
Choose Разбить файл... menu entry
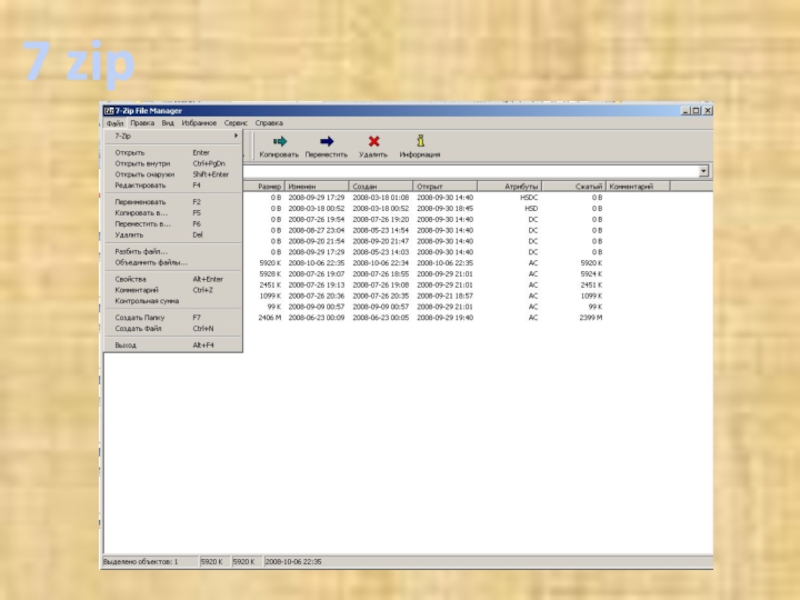click(173, 251)
